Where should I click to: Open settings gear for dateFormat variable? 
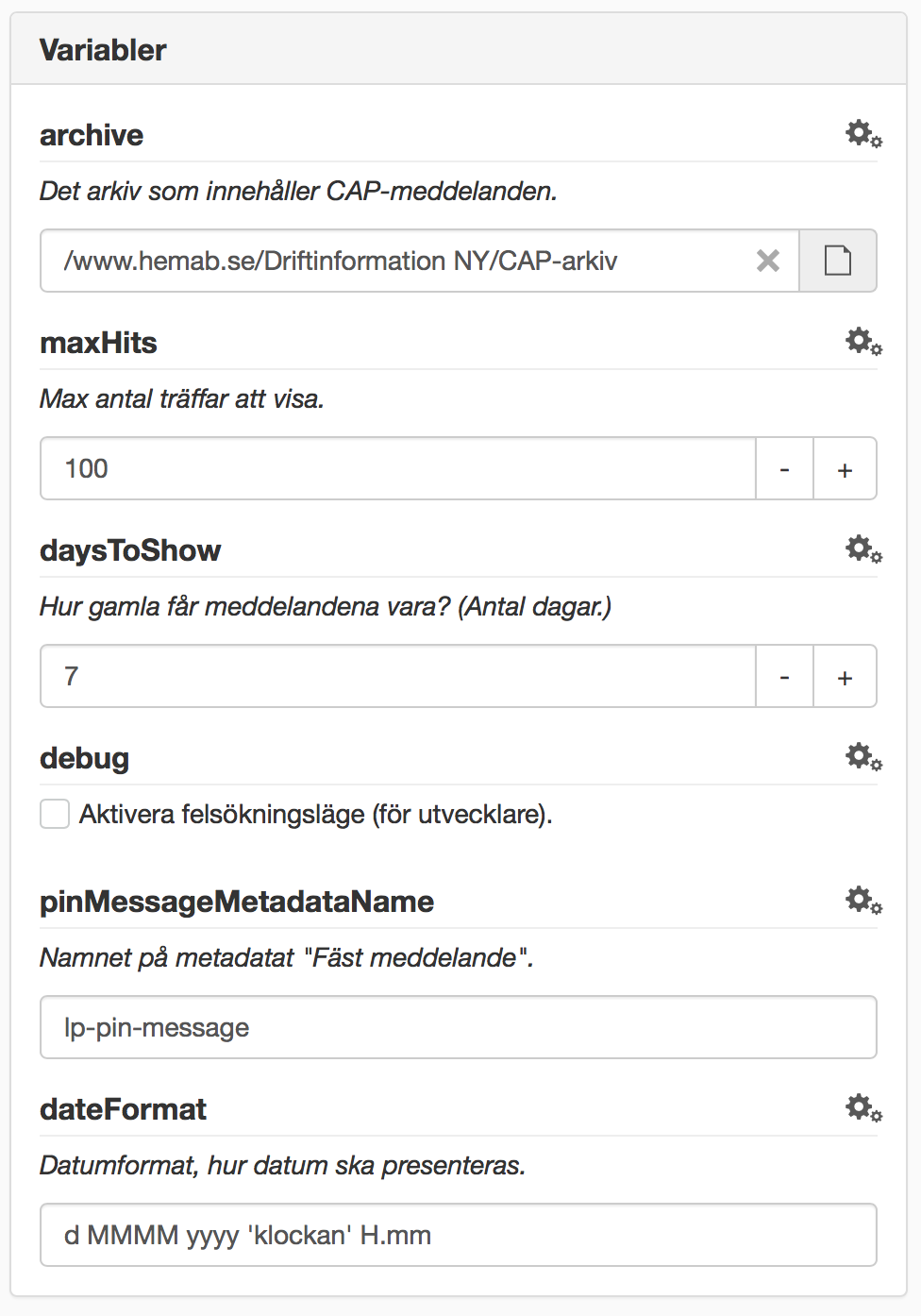click(862, 1108)
